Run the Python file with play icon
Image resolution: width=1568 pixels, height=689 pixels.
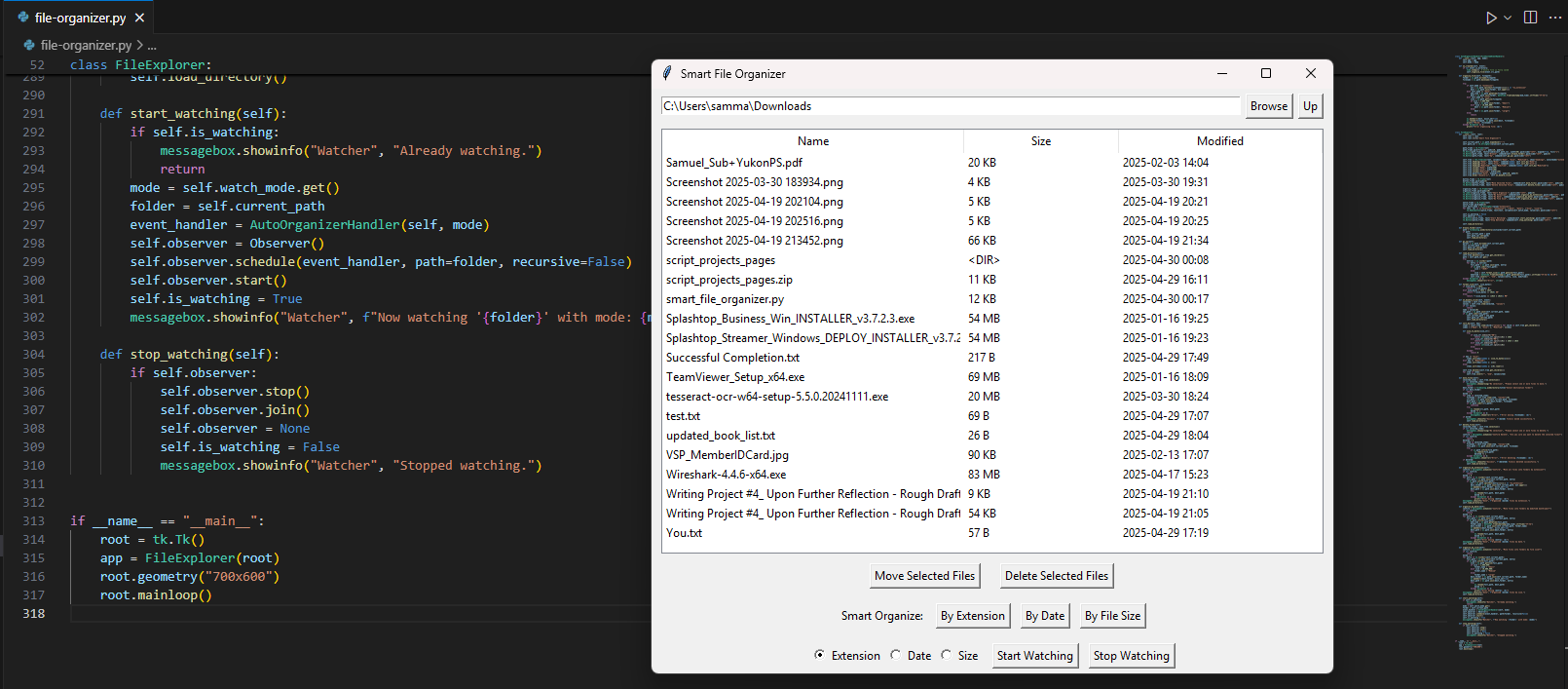(1491, 18)
